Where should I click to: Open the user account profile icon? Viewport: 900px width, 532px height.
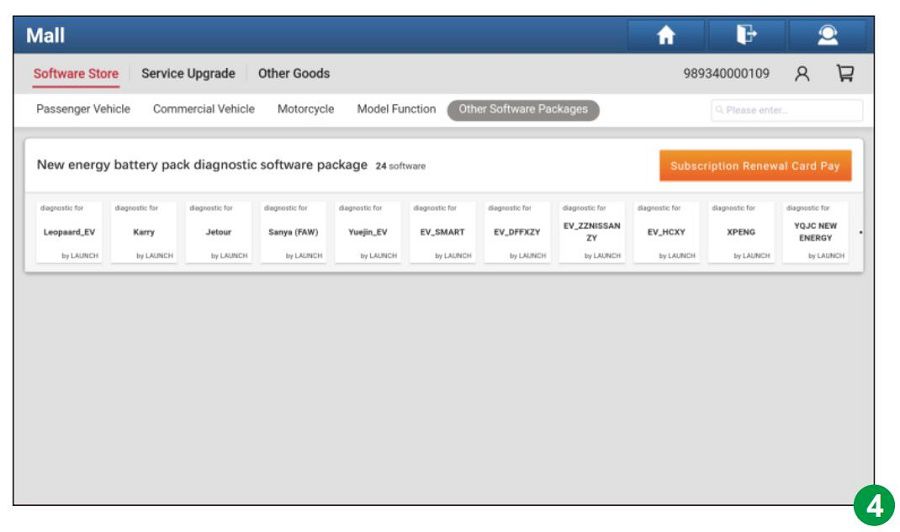(x=801, y=74)
